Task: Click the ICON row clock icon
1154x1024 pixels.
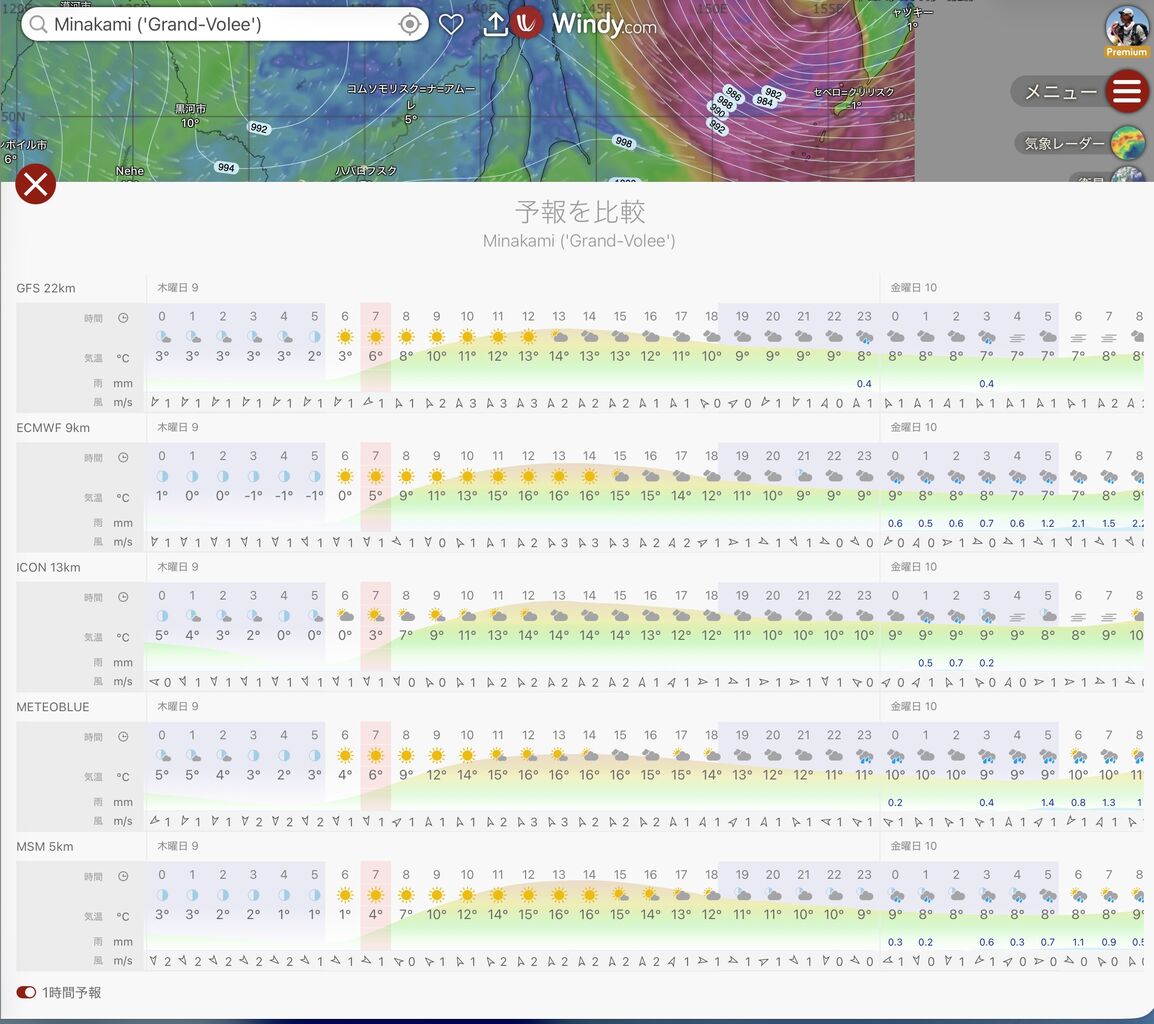Action: (123, 597)
